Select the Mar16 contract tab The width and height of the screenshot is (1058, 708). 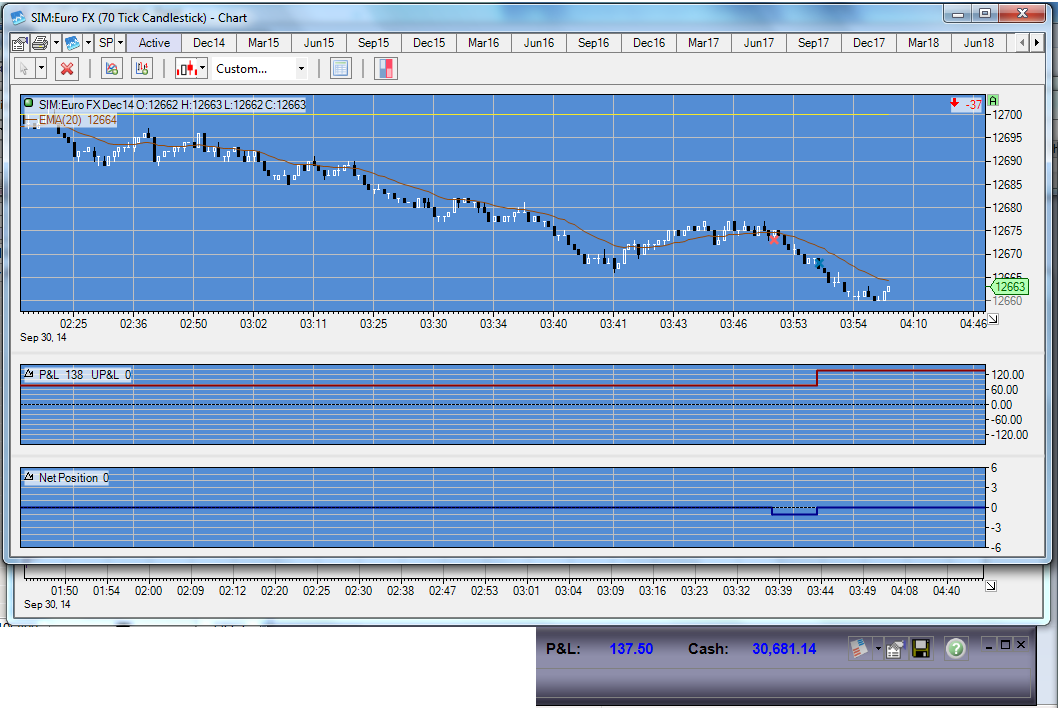484,43
